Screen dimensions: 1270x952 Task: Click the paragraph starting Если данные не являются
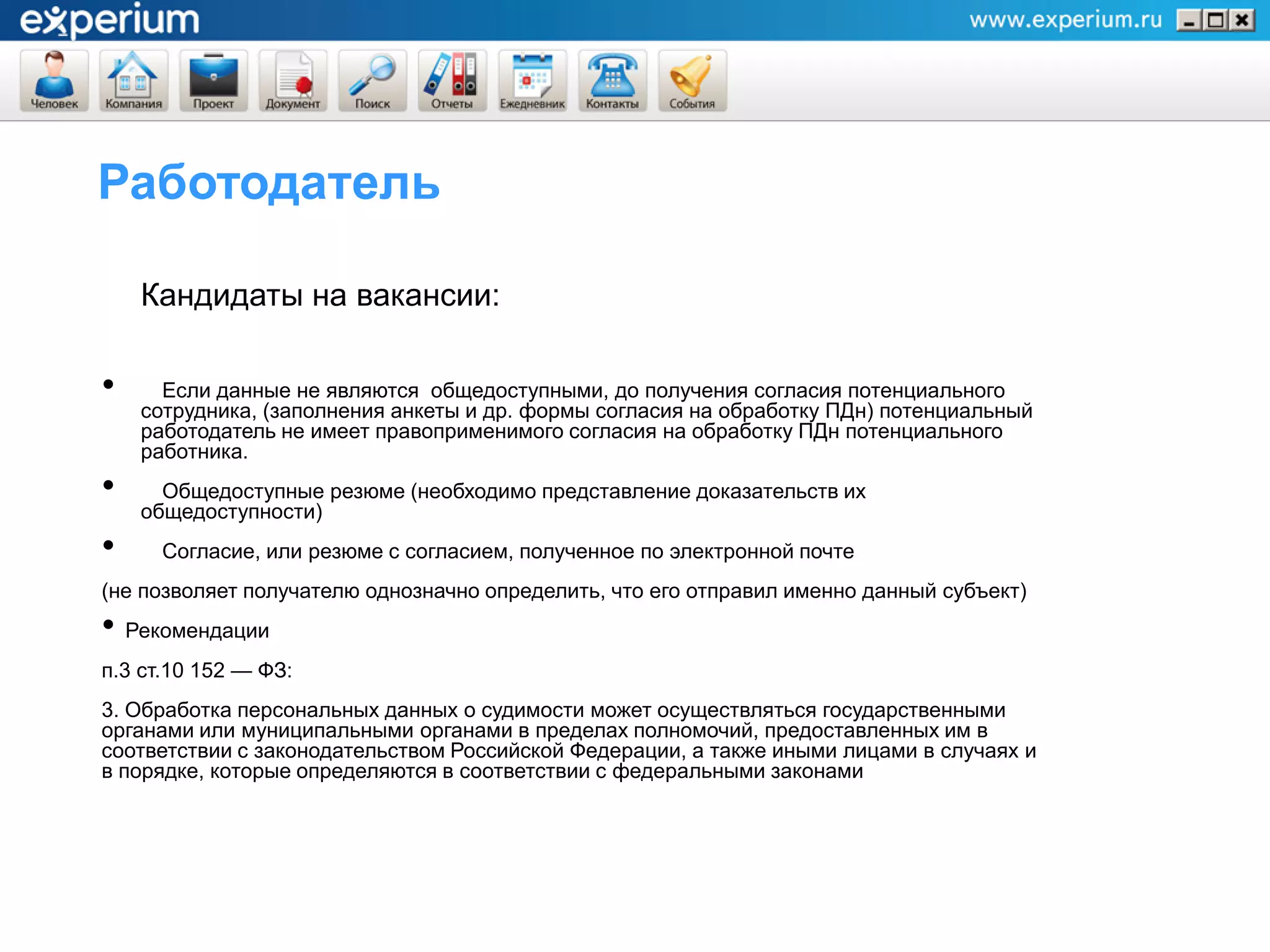coord(587,421)
